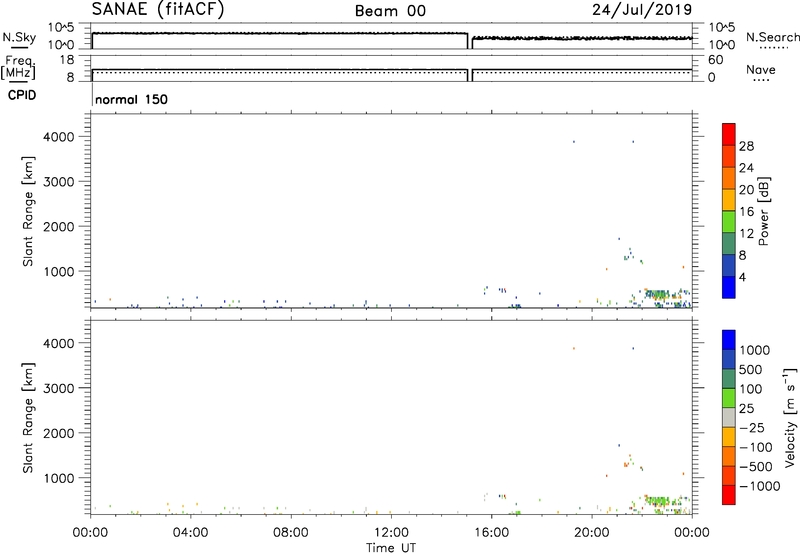Click the echo cluster near 22:00 in velocity panel
The width and height of the screenshot is (800, 554).
661,504
